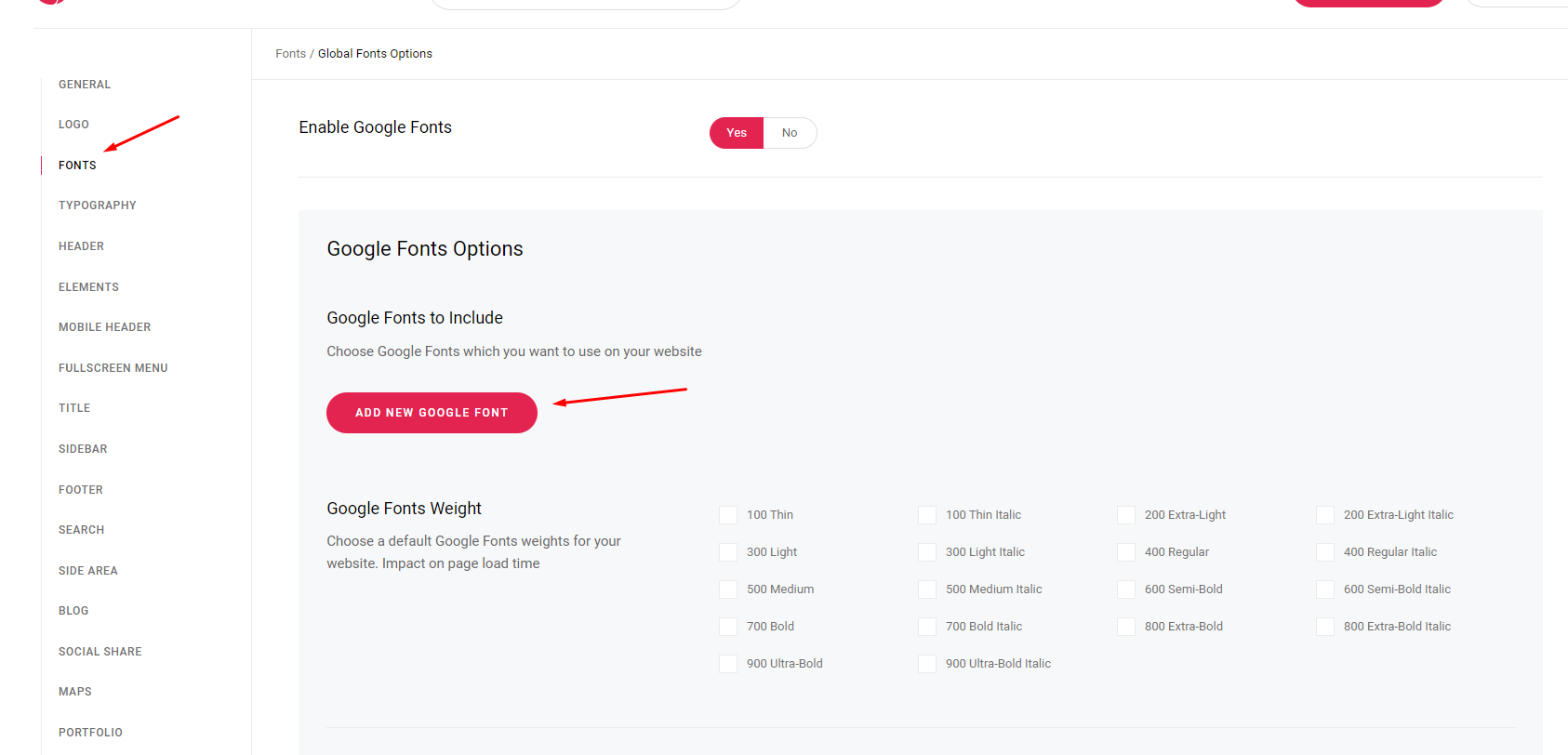Set Enable Google Fonts to Yes
1568x755 pixels.
737,133
